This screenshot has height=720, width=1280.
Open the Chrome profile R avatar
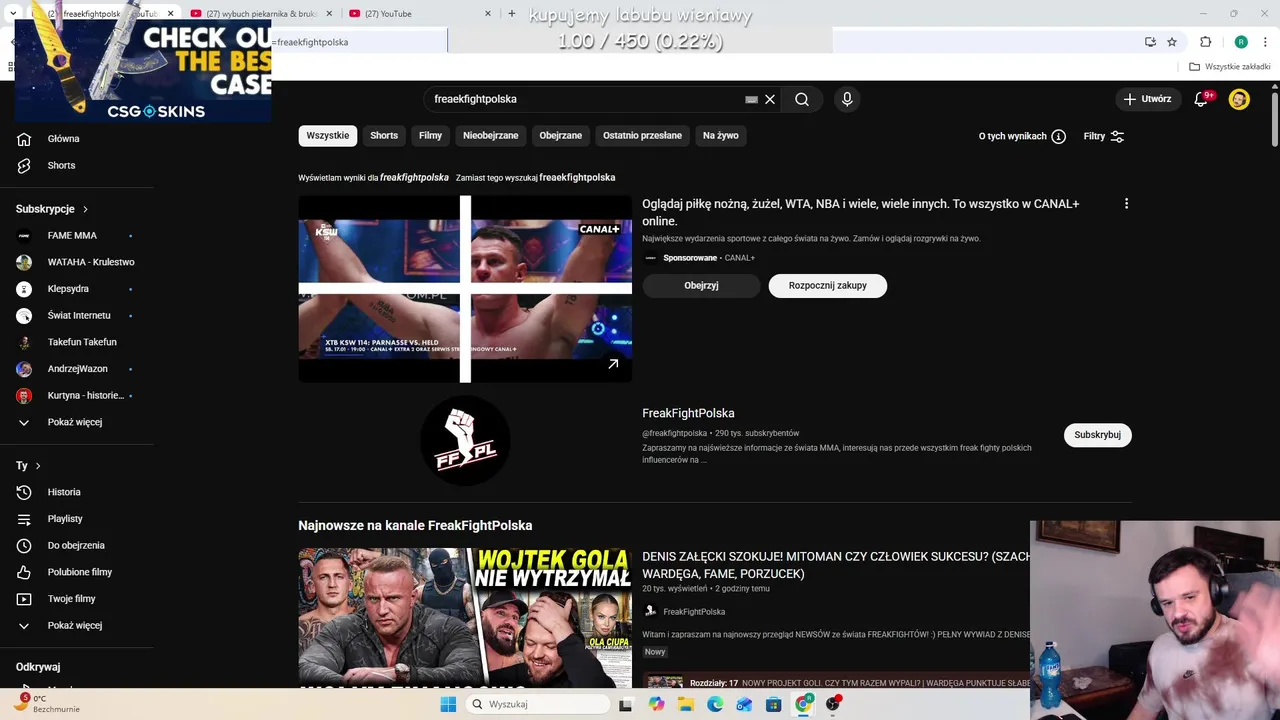pos(1241,42)
